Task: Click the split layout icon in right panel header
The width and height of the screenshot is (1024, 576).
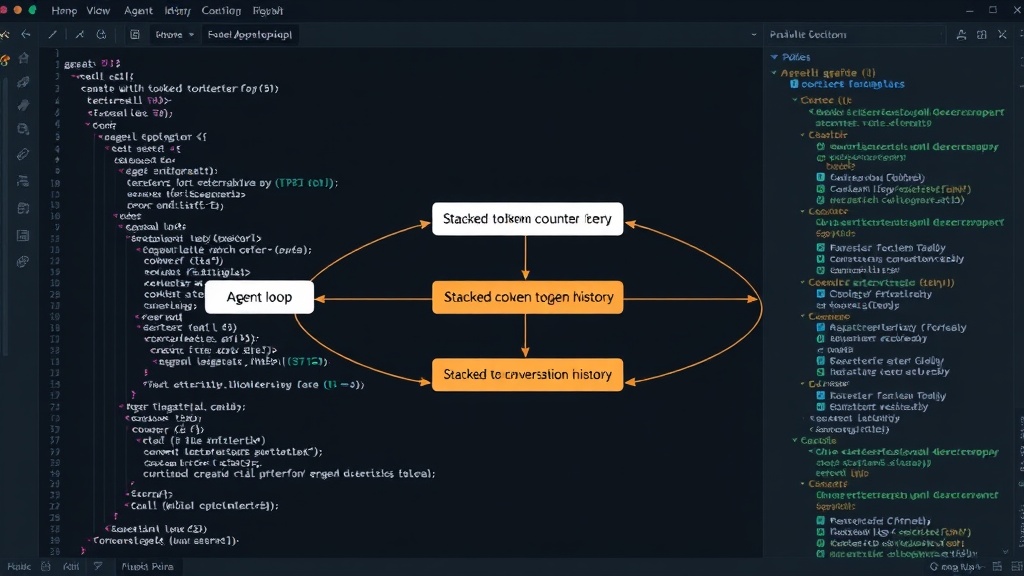Action: click(982, 35)
